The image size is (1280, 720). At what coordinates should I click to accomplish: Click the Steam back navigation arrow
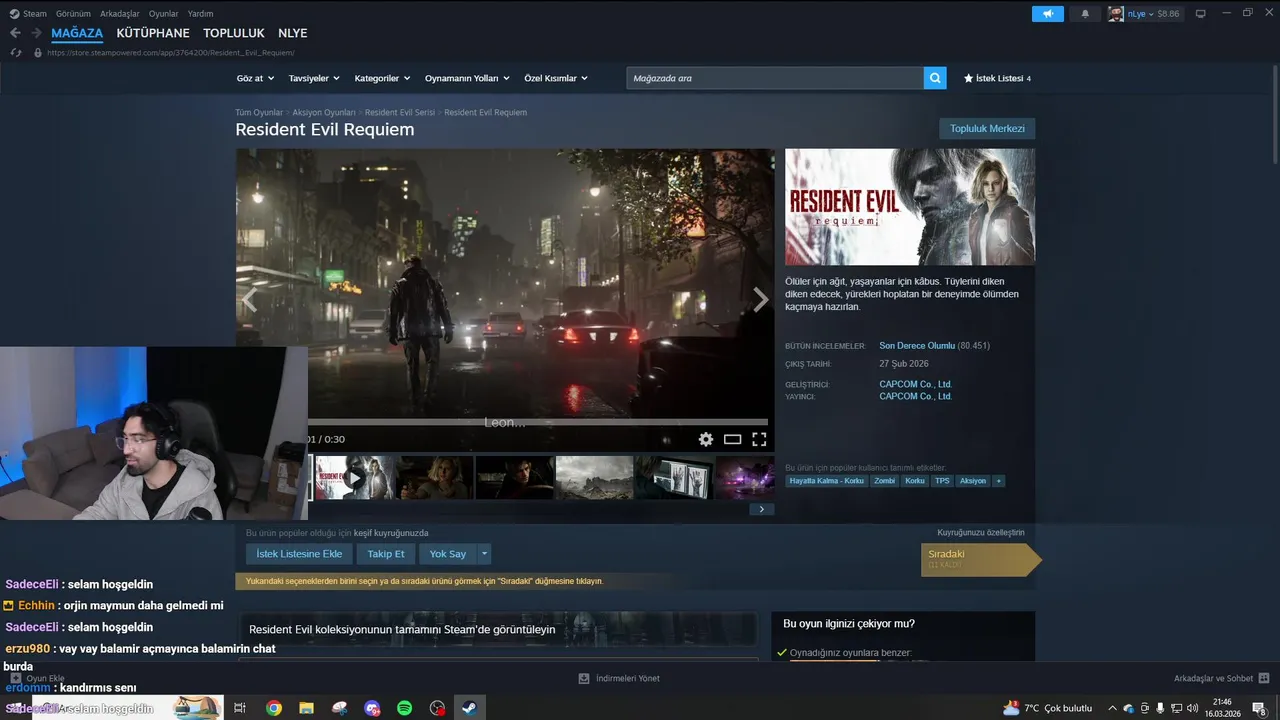click(15, 33)
